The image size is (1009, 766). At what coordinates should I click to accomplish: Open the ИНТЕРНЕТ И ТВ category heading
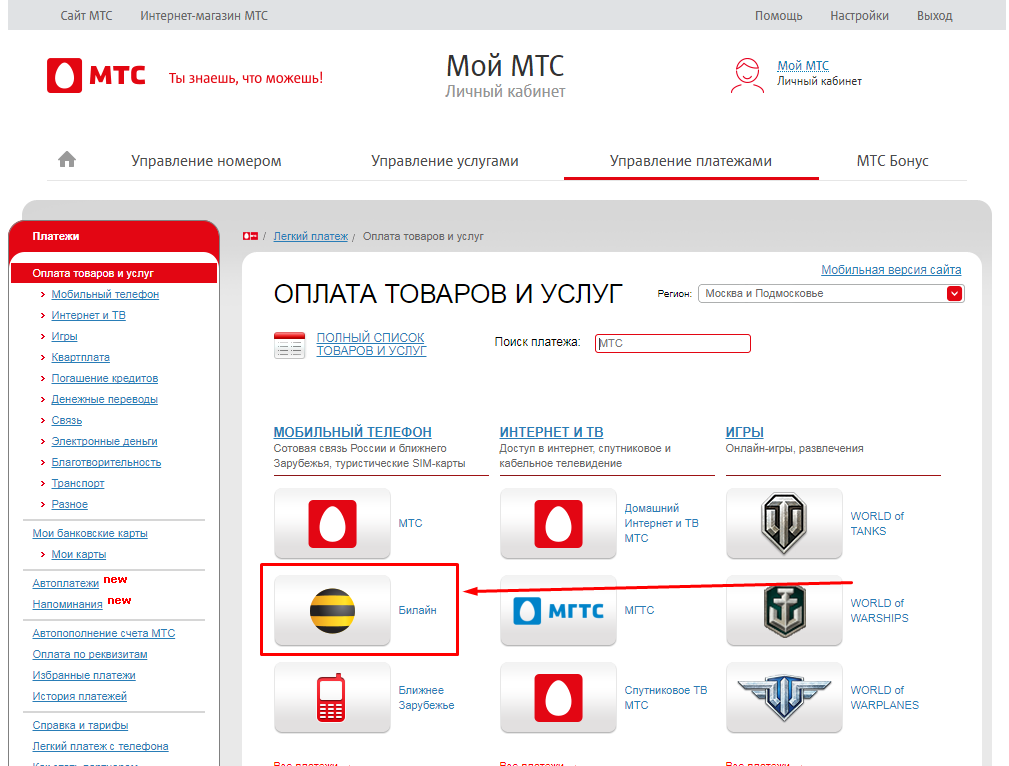(x=551, y=433)
